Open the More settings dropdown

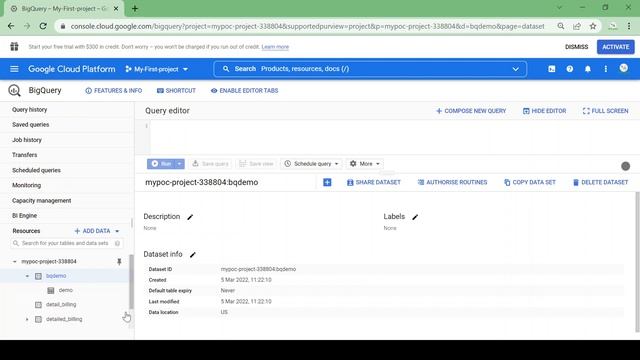coord(365,164)
